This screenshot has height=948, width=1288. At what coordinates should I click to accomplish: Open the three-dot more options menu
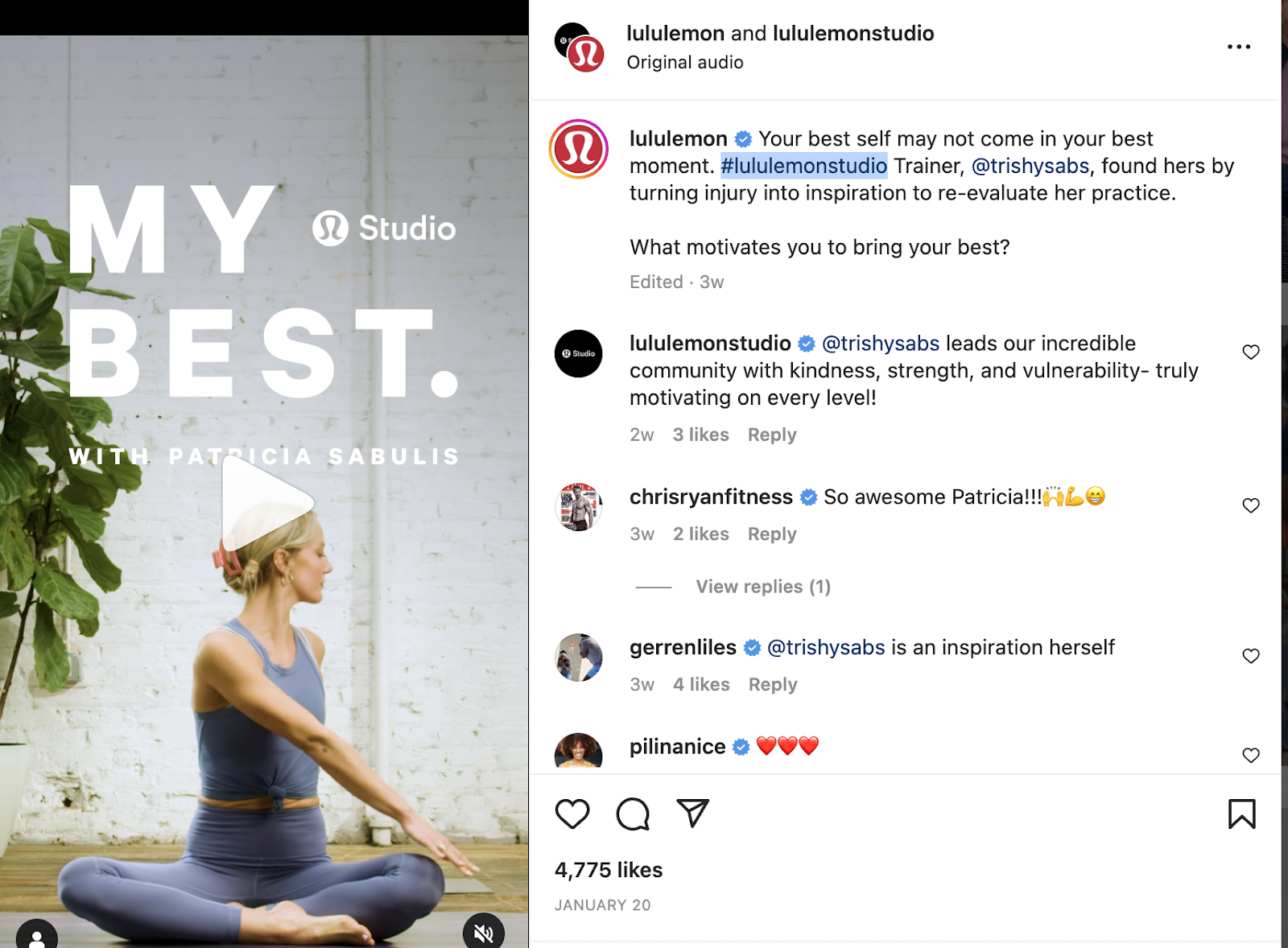(x=1239, y=47)
